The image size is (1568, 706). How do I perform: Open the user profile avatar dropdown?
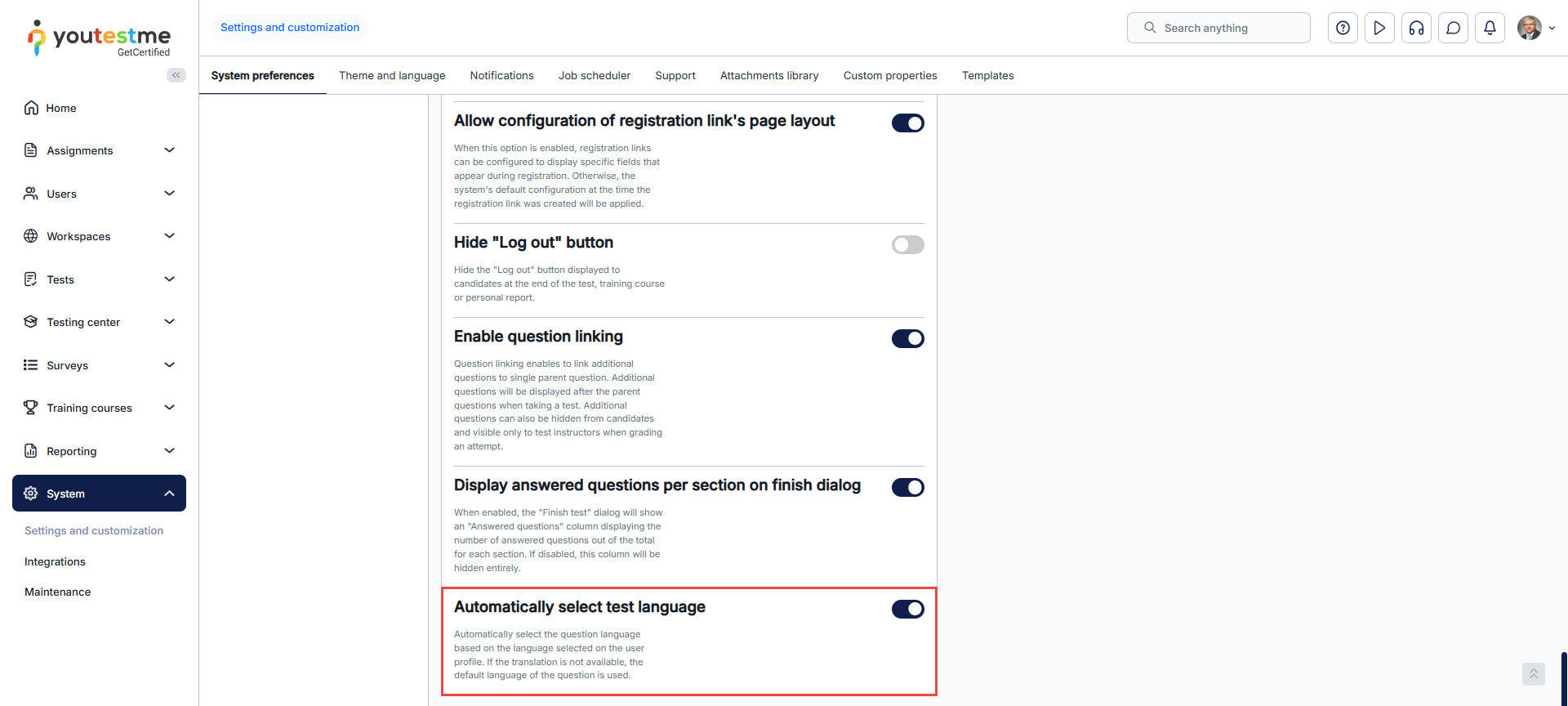[1535, 28]
